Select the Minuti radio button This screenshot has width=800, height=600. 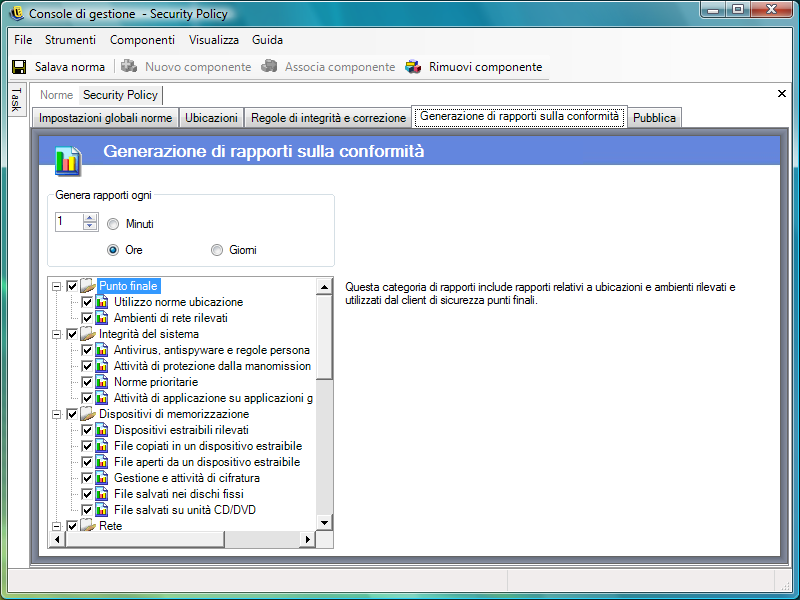pos(113,224)
